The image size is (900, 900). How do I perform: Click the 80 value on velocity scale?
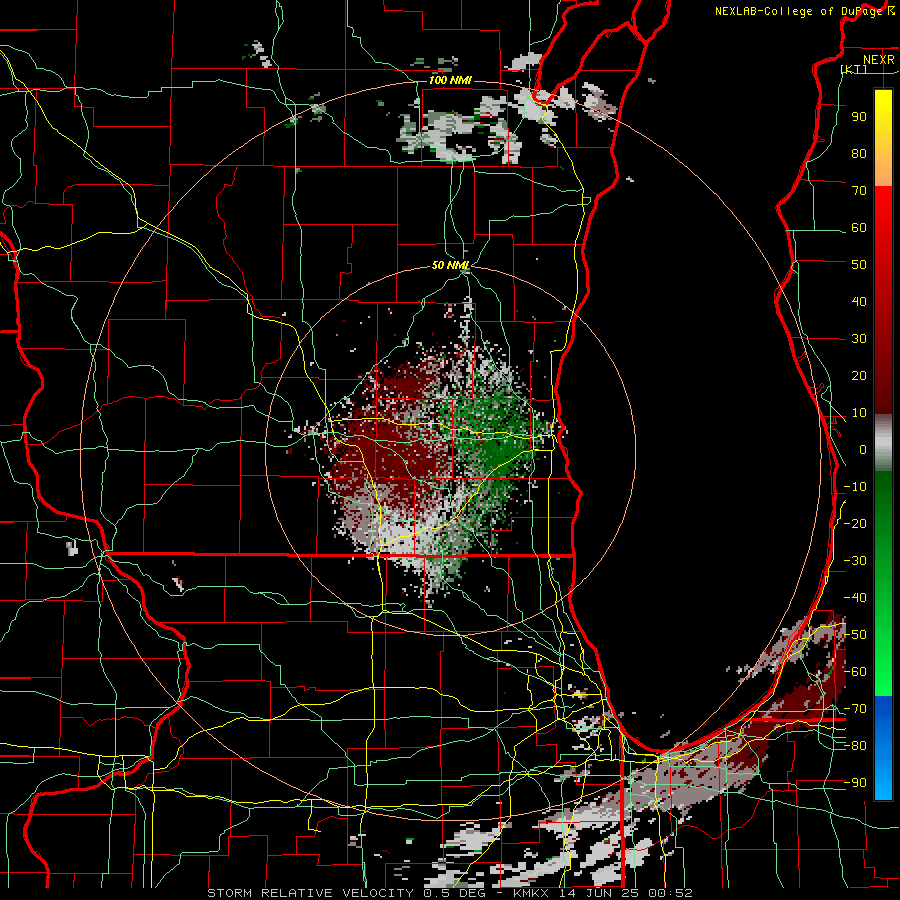(859, 154)
